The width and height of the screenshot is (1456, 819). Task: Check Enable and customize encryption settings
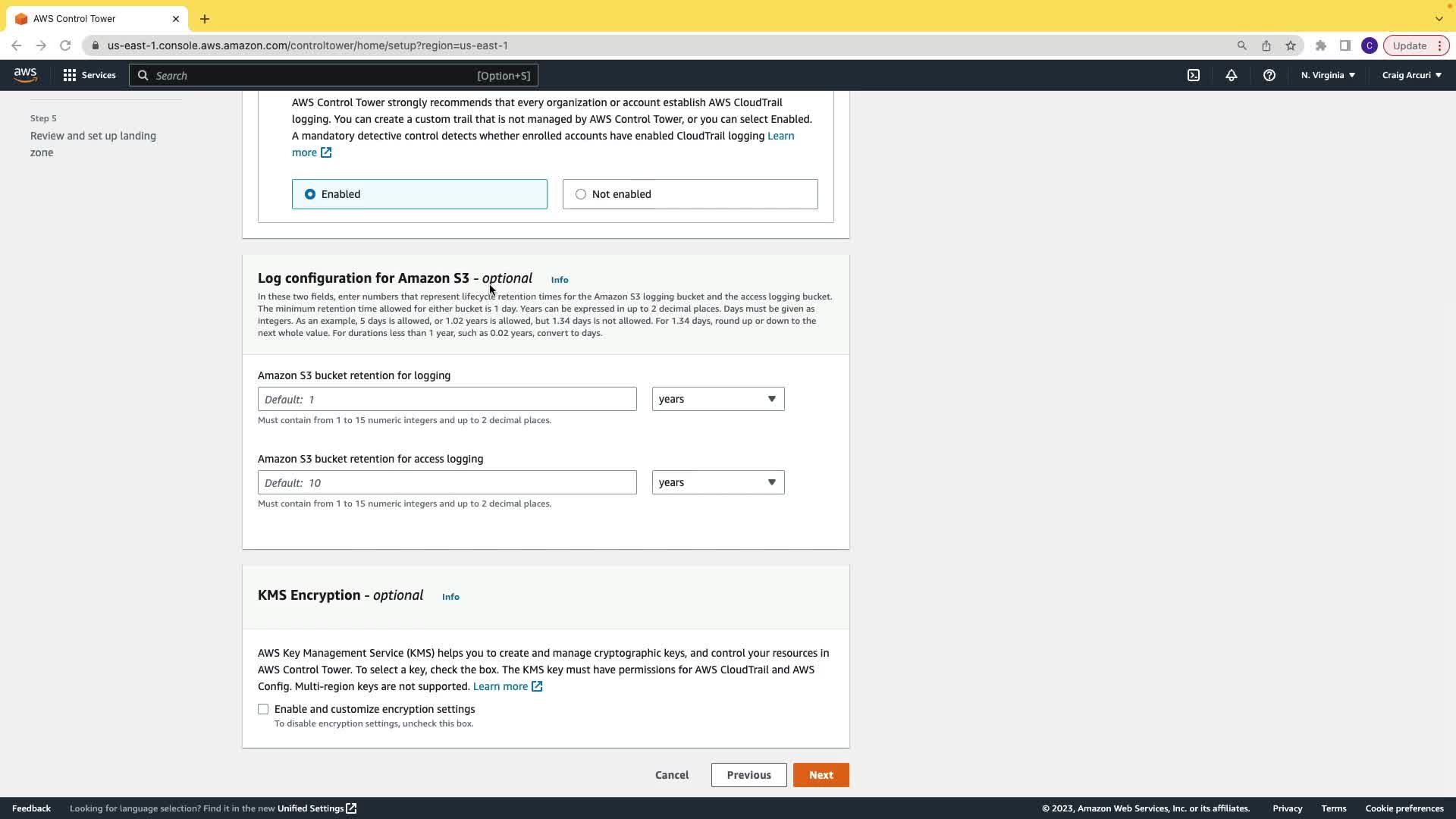click(x=263, y=709)
